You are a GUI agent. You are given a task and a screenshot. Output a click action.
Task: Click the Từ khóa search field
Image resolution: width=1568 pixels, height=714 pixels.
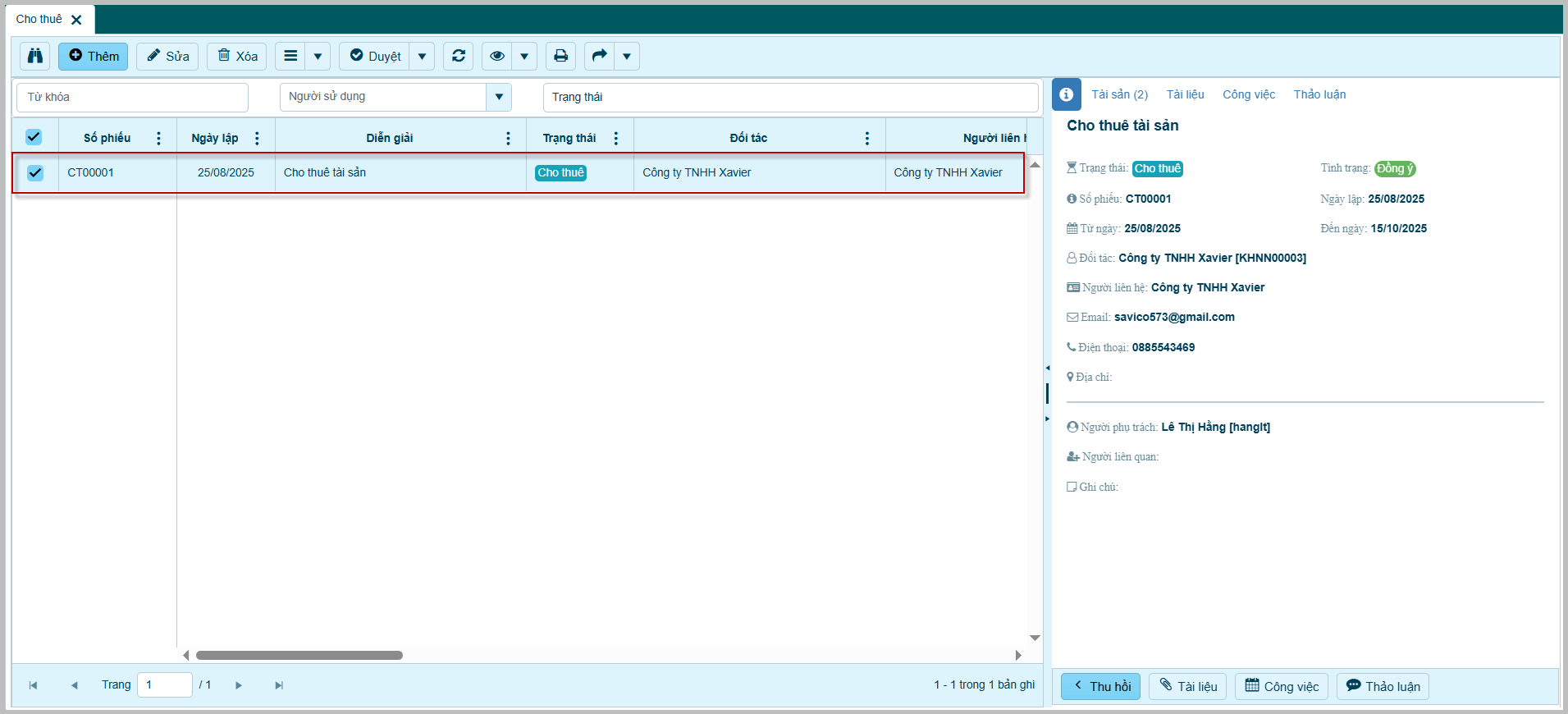(x=132, y=97)
